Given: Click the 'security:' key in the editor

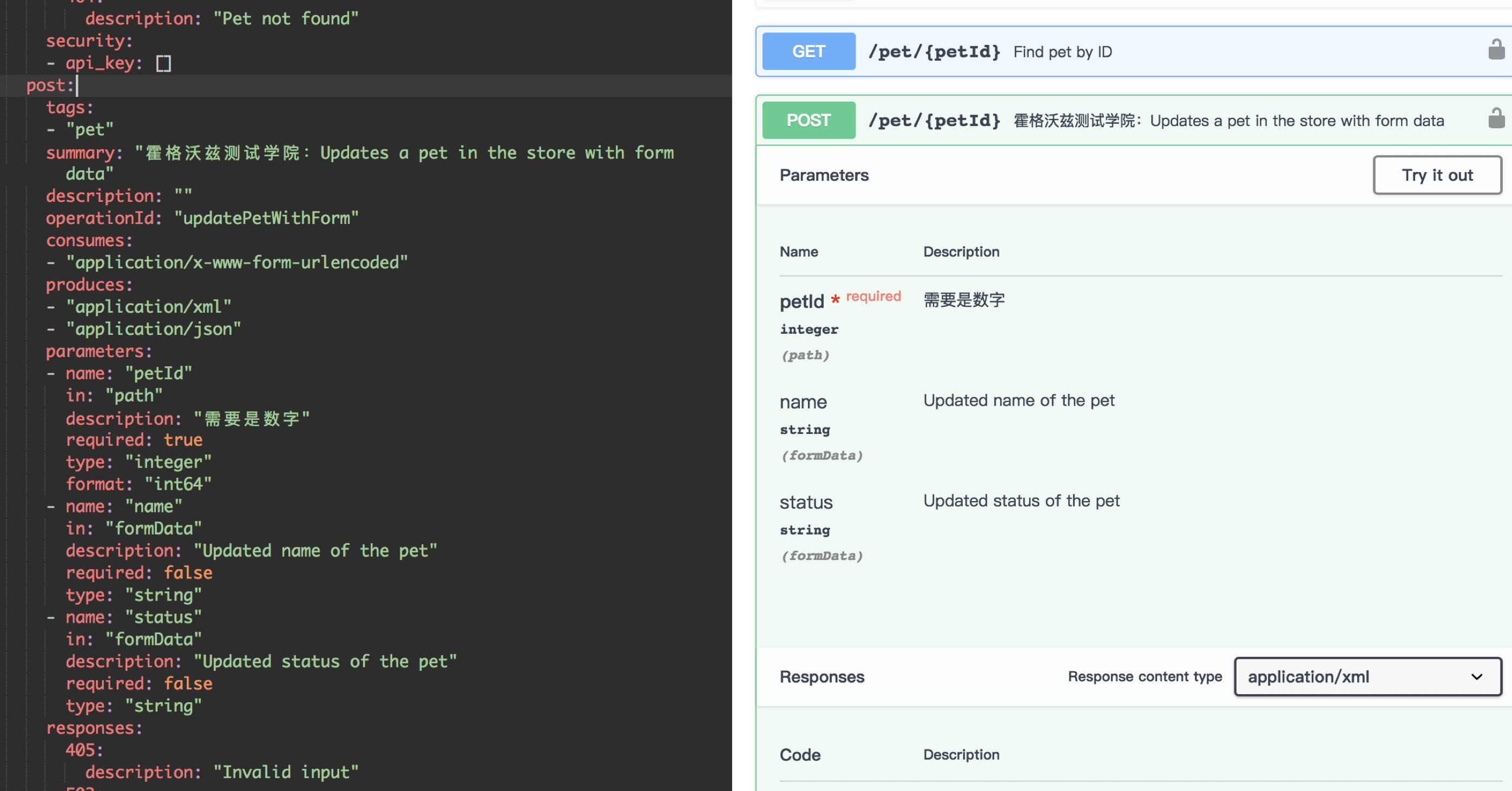Looking at the screenshot, I should [x=89, y=41].
